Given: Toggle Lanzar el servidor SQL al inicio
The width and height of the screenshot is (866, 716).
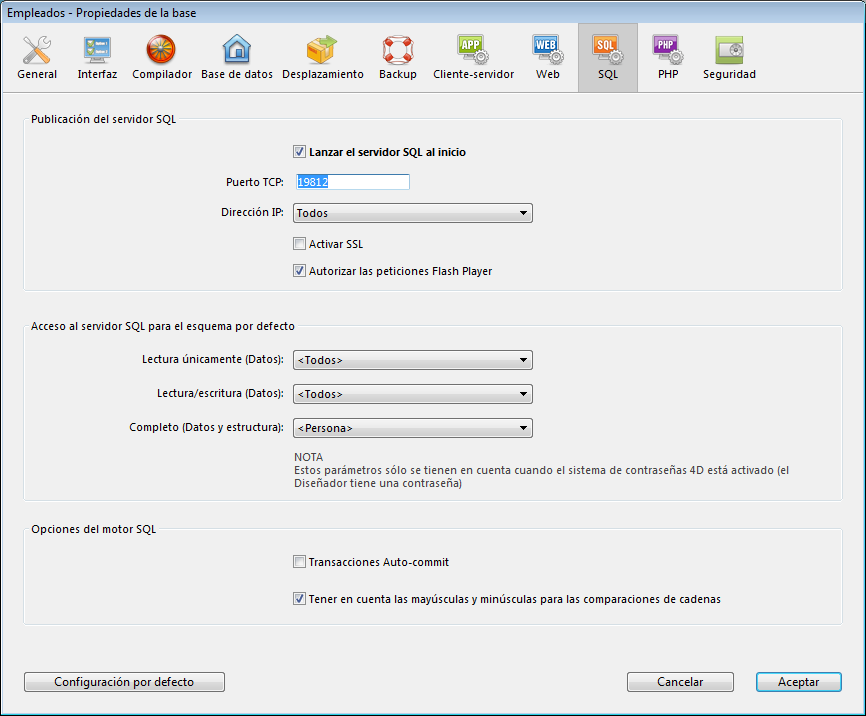Looking at the screenshot, I should pos(299,152).
